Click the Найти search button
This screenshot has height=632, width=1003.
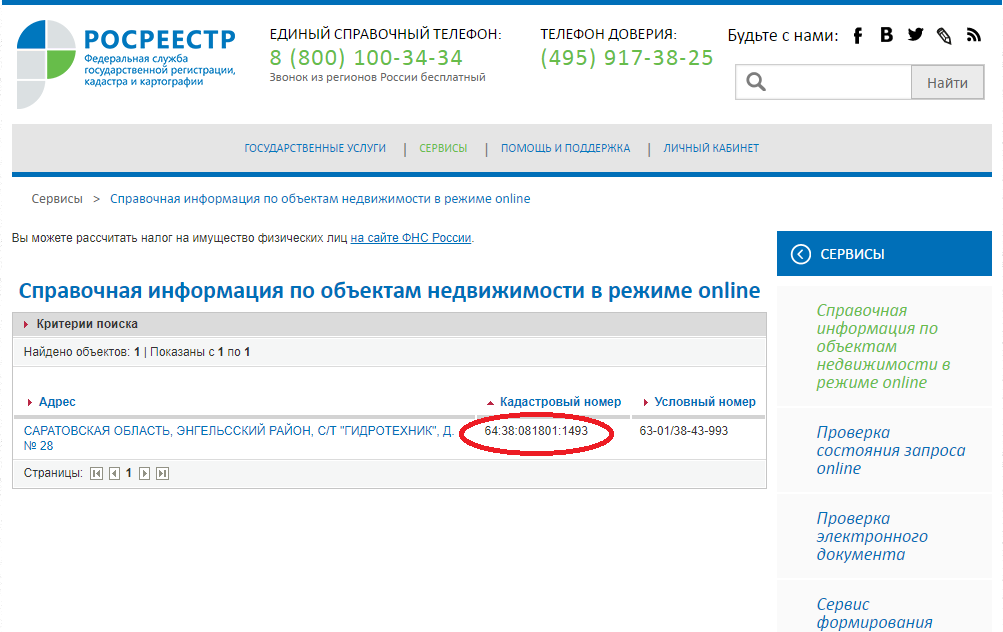[x=947, y=83]
